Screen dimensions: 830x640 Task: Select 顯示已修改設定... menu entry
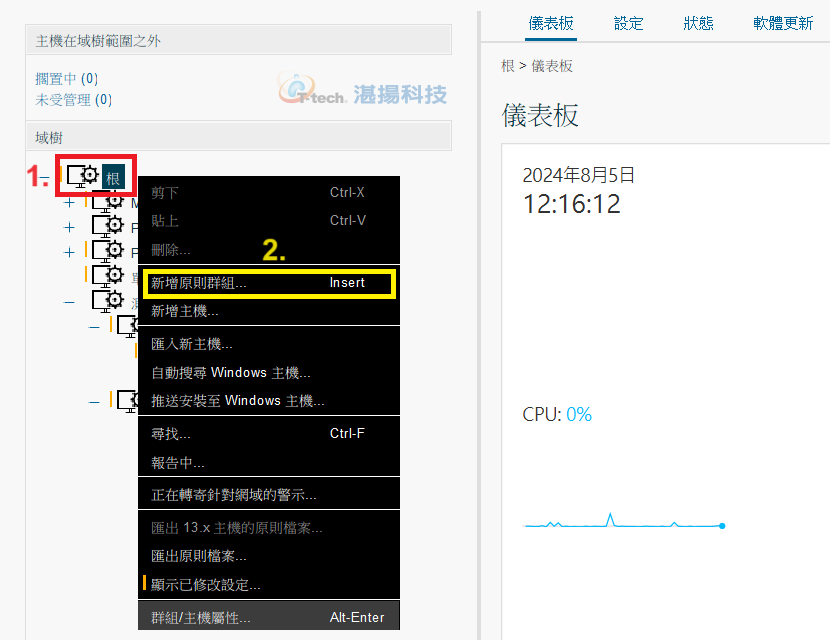(206, 584)
